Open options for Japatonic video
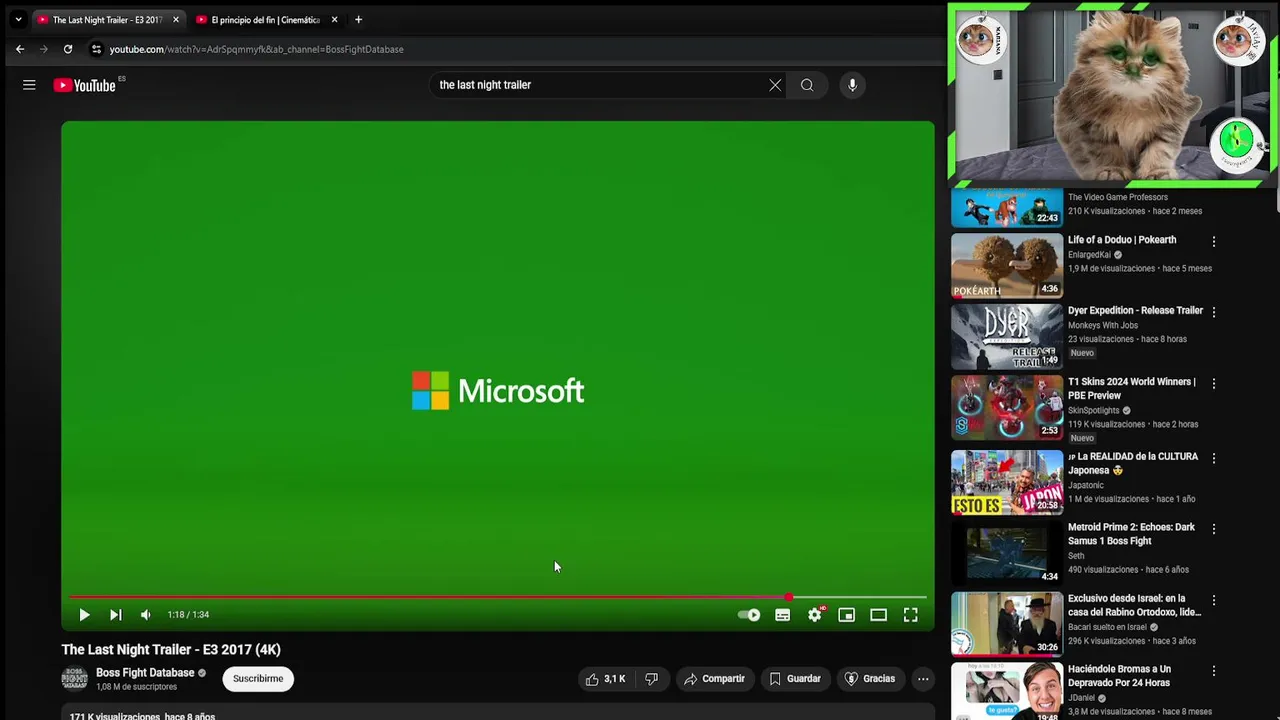1280x720 pixels. click(x=1214, y=458)
